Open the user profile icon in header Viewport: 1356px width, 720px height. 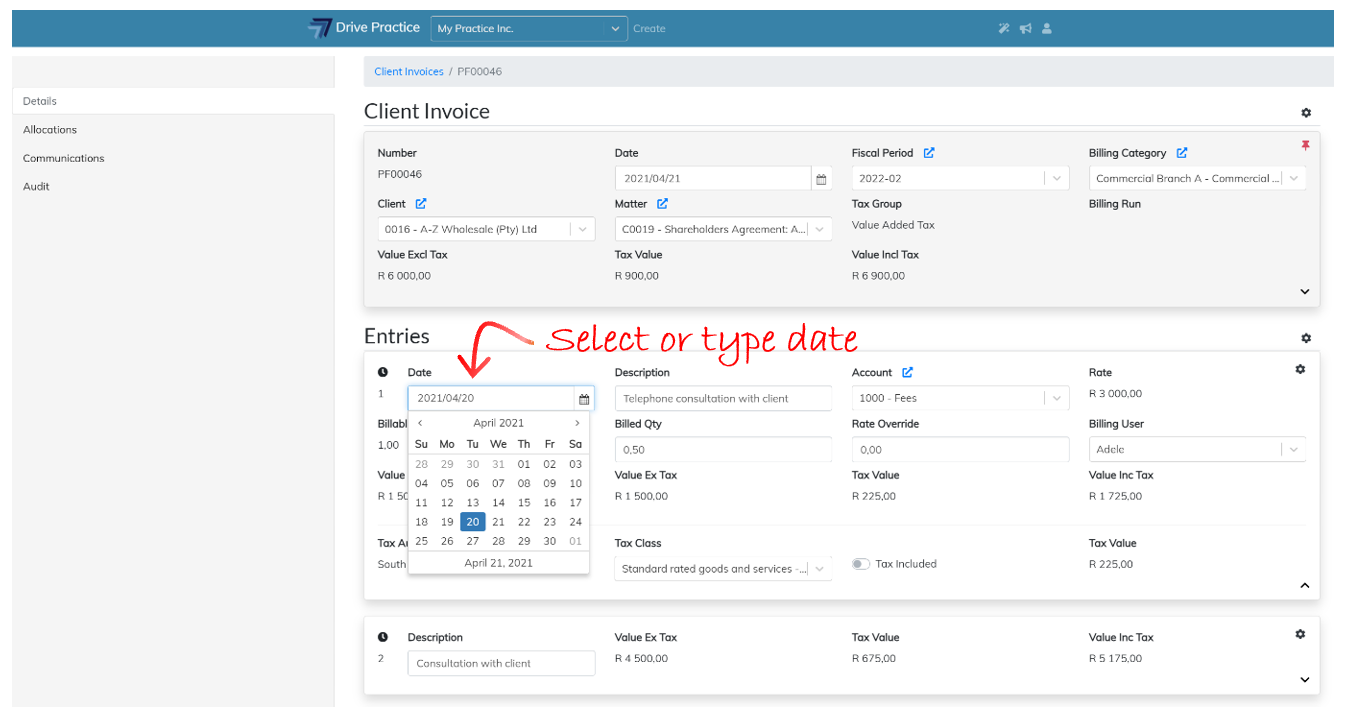tap(1047, 29)
